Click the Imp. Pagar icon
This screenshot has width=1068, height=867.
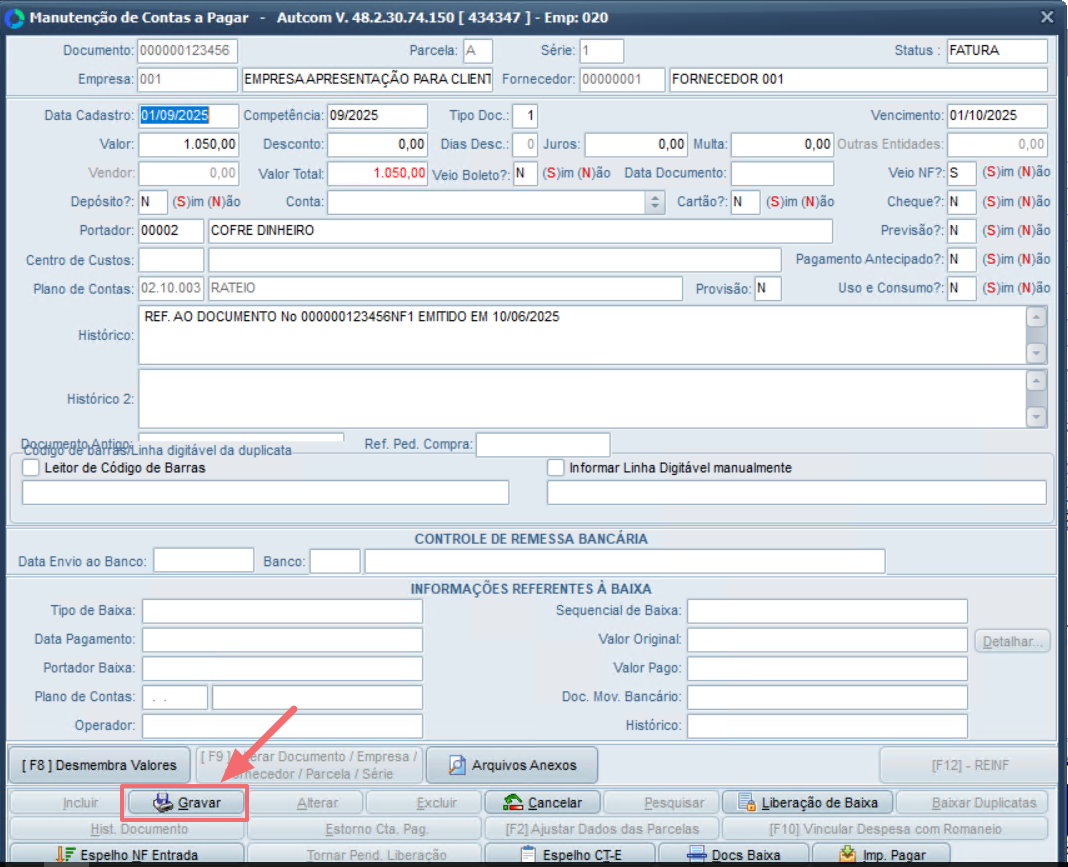[x=847, y=854]
